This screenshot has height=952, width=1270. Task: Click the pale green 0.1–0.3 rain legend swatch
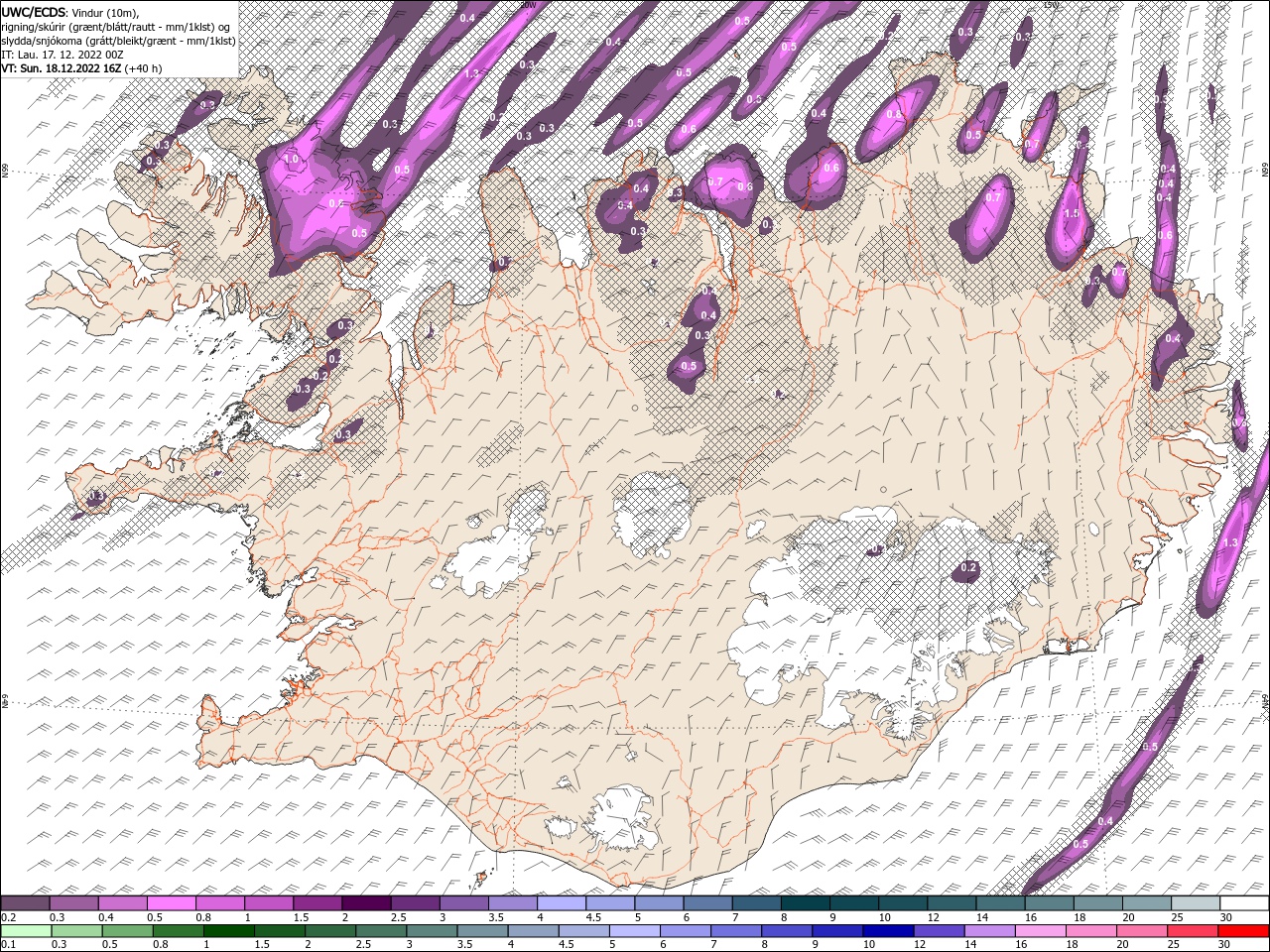[x=26, y=931]
